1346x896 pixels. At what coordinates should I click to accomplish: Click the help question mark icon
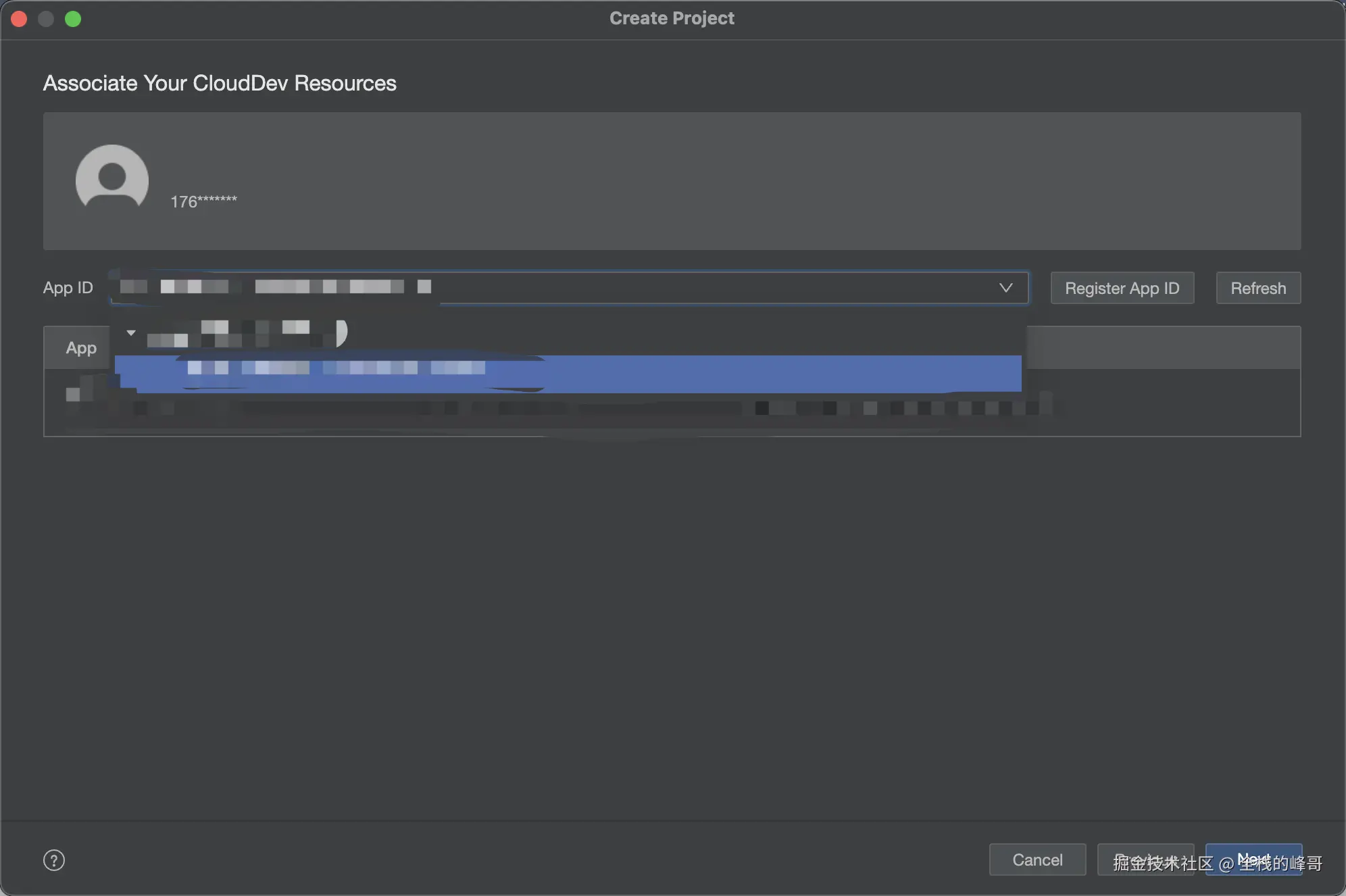(x=54, y=860)
